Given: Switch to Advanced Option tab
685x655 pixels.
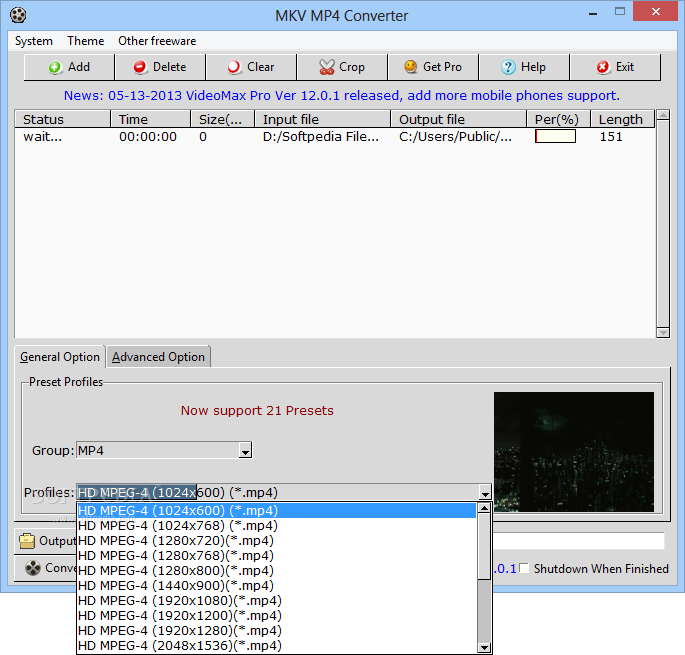Looking at the screenshot, I should pos(159,357).
